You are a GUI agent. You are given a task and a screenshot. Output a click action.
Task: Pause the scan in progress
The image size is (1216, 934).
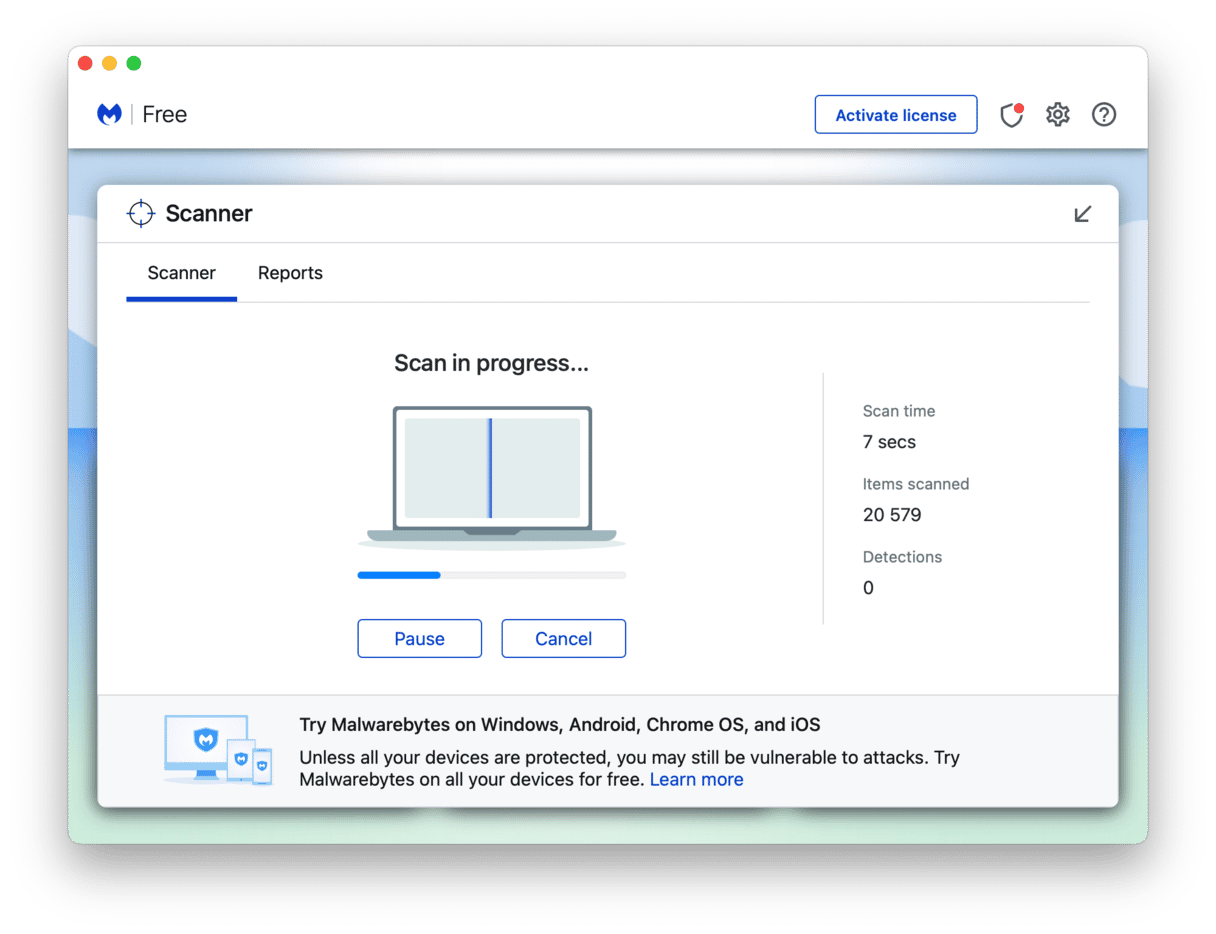(x=419, y=639)
